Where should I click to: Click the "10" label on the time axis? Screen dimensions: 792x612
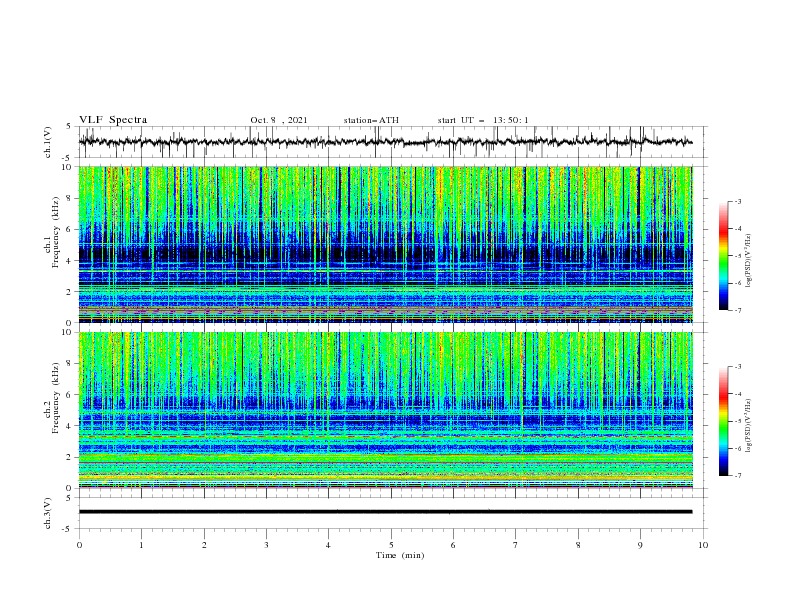pyautogui.click(x=703, y=545)
